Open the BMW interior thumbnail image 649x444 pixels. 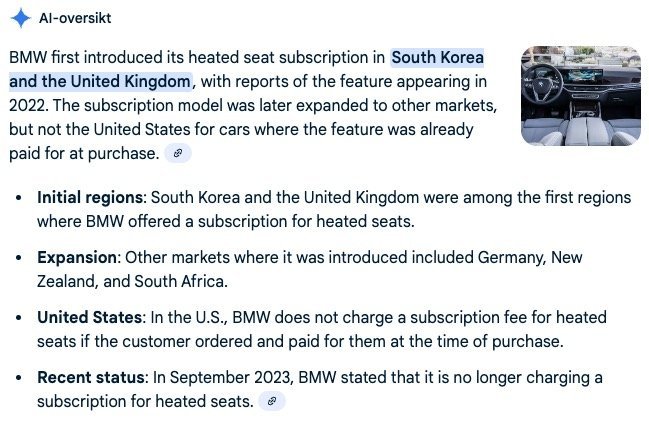point(581,96)
